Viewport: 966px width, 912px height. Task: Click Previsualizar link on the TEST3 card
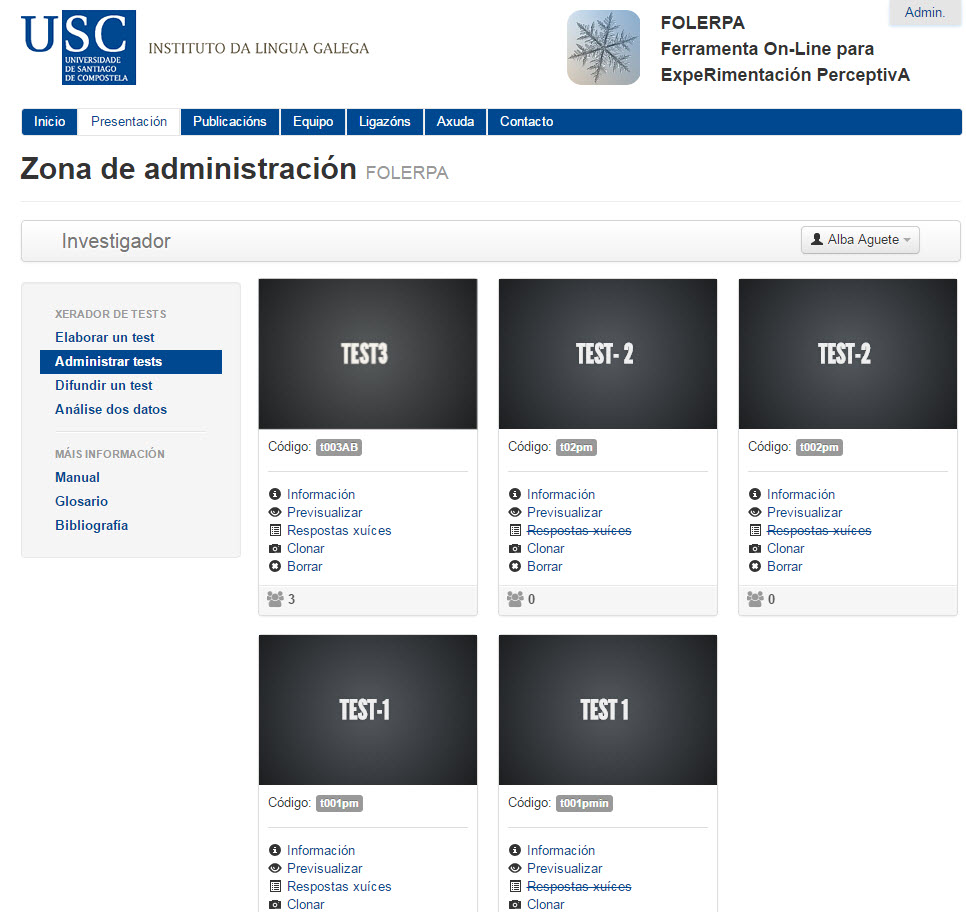click(x=324, y=513)
